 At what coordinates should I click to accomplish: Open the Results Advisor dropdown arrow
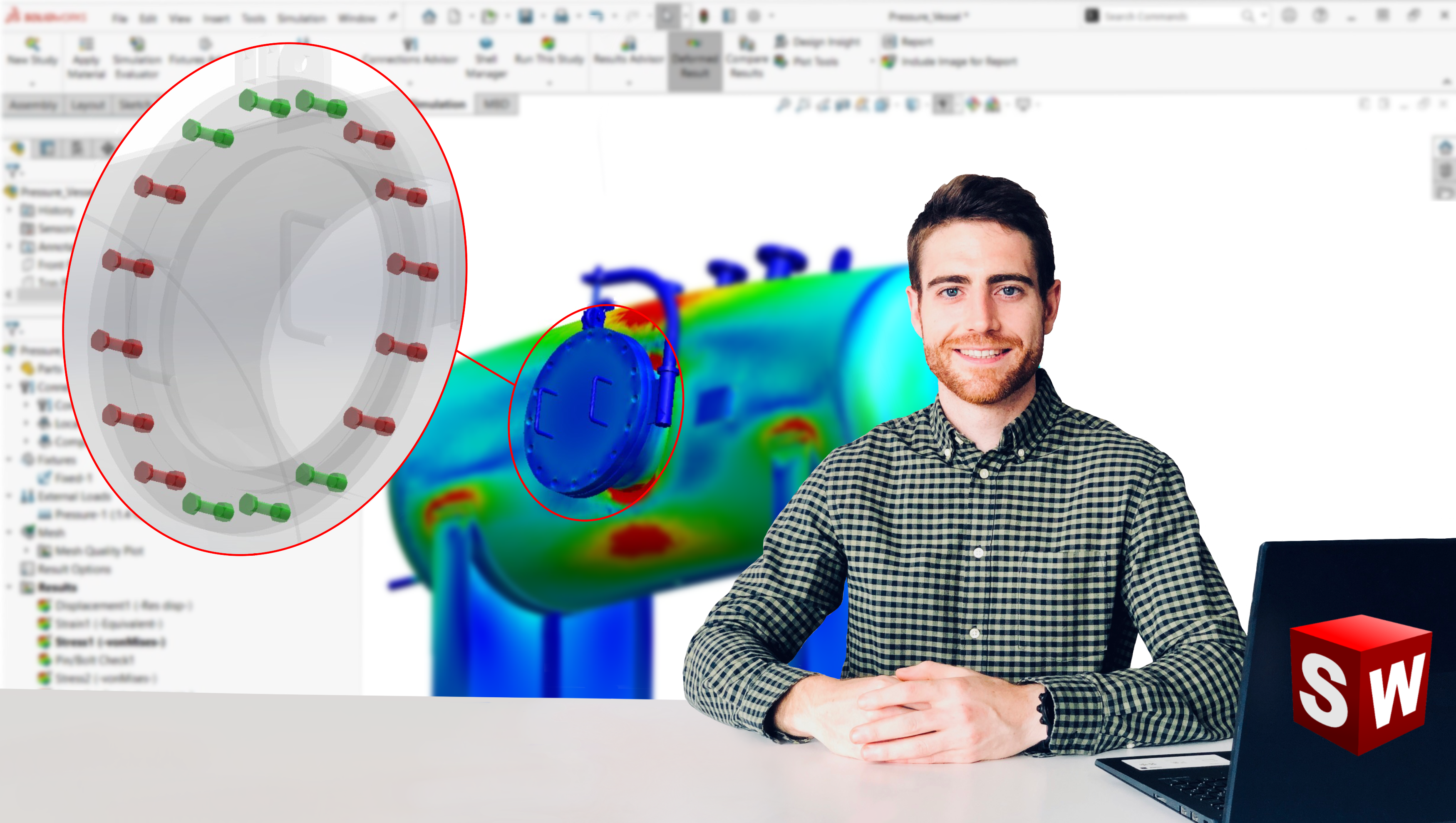pyautogui.click(x=628, y=83)
